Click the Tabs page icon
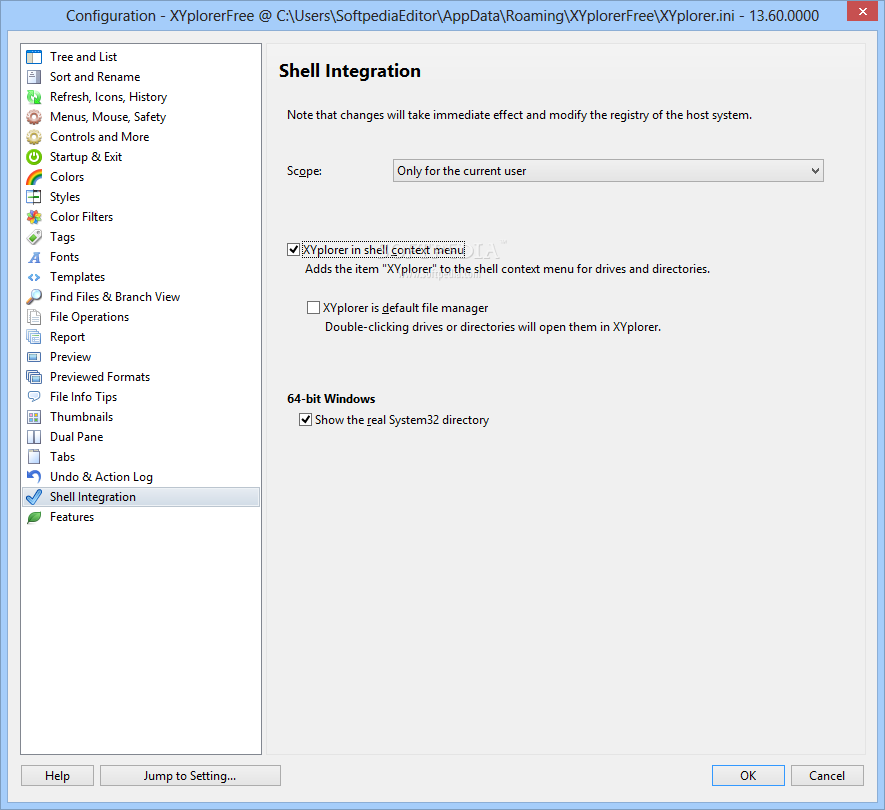This screenshot has width=885, height=810. (x=34, y=457)
